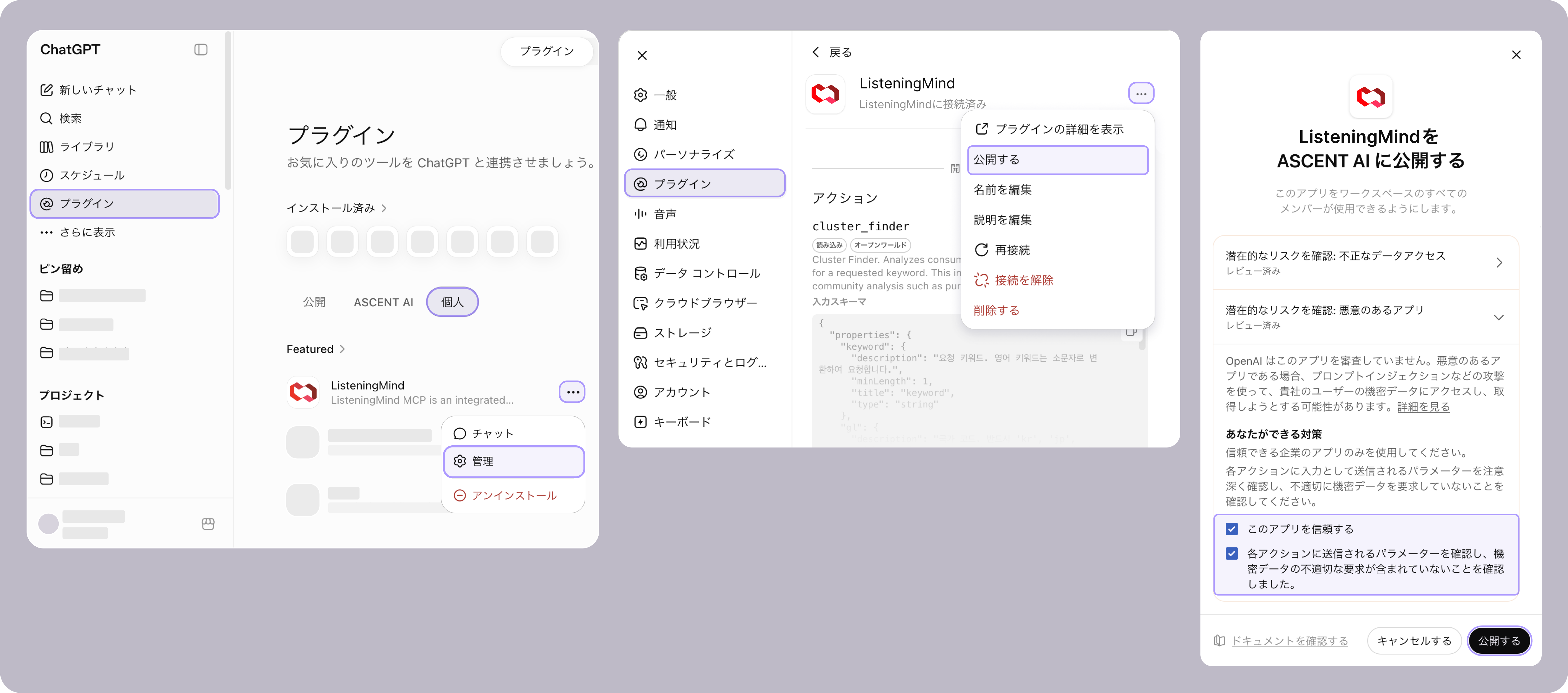1568x693 pixels.
Task: Open 一般 general settings
Action: [x=705, y=95]
